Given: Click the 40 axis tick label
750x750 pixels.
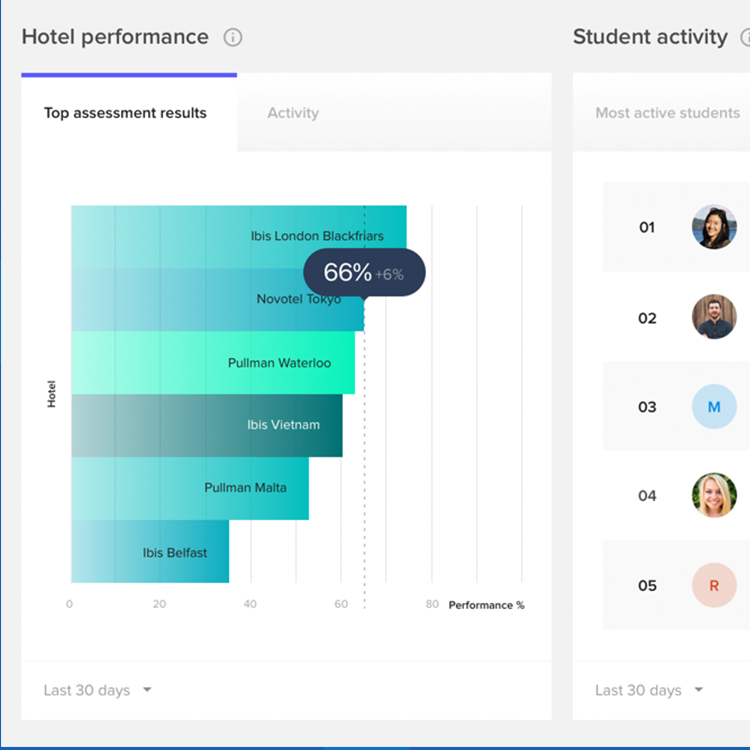Looking at the screenshot, I should coord(250,604).
